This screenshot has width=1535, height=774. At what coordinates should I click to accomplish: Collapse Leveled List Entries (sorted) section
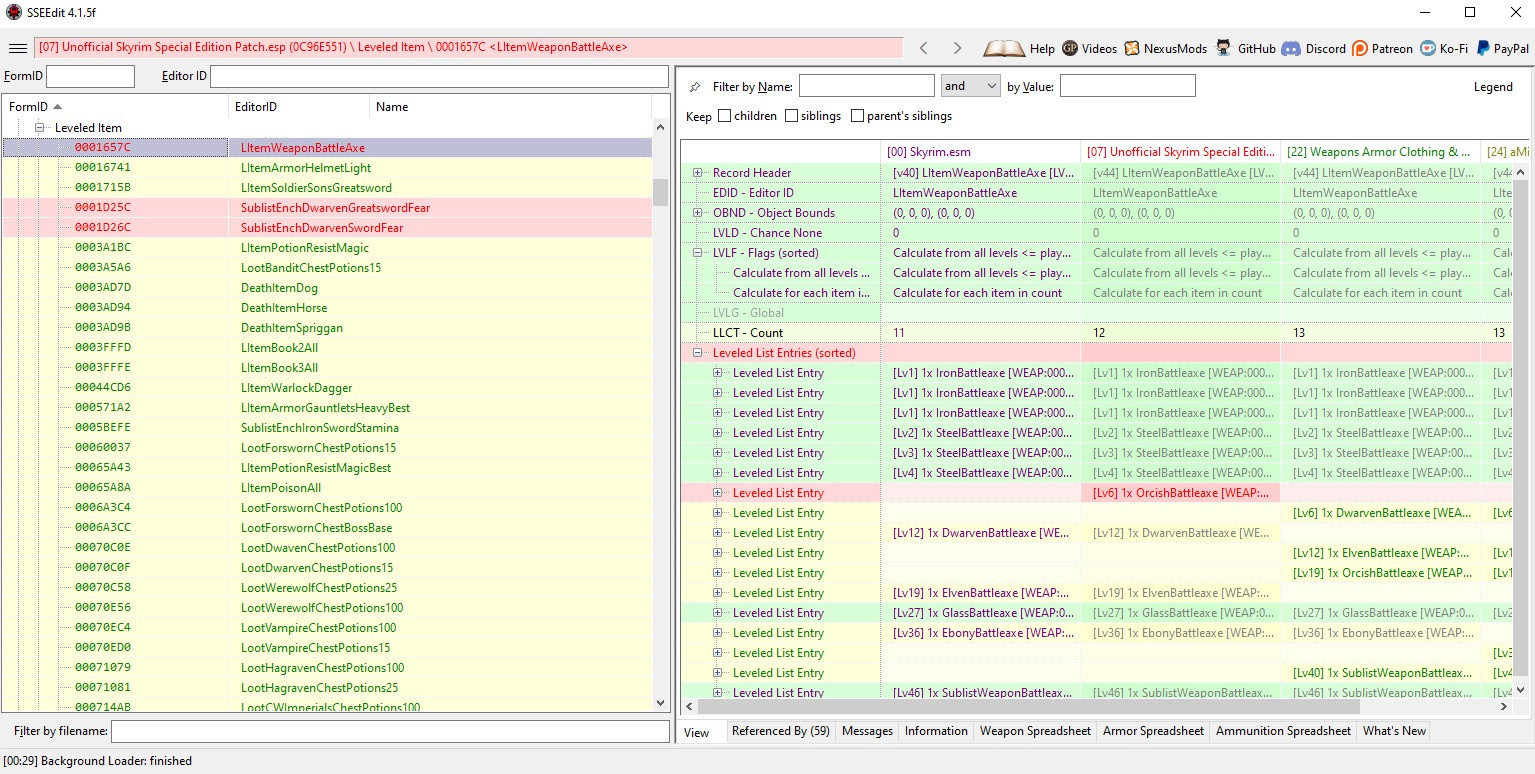(x=698, y=353)
